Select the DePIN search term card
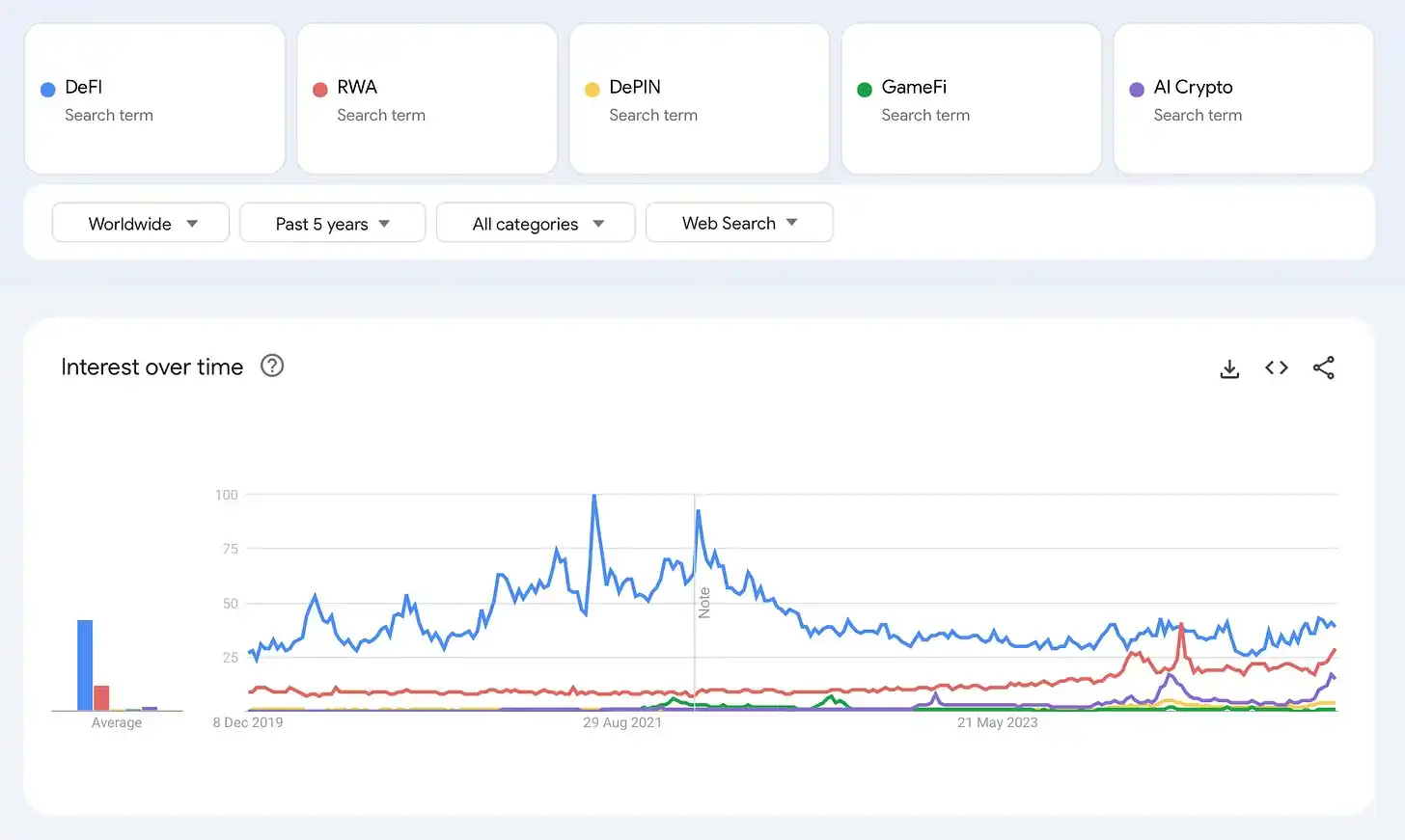1405x840 pixels. click(x=699, y=99)
